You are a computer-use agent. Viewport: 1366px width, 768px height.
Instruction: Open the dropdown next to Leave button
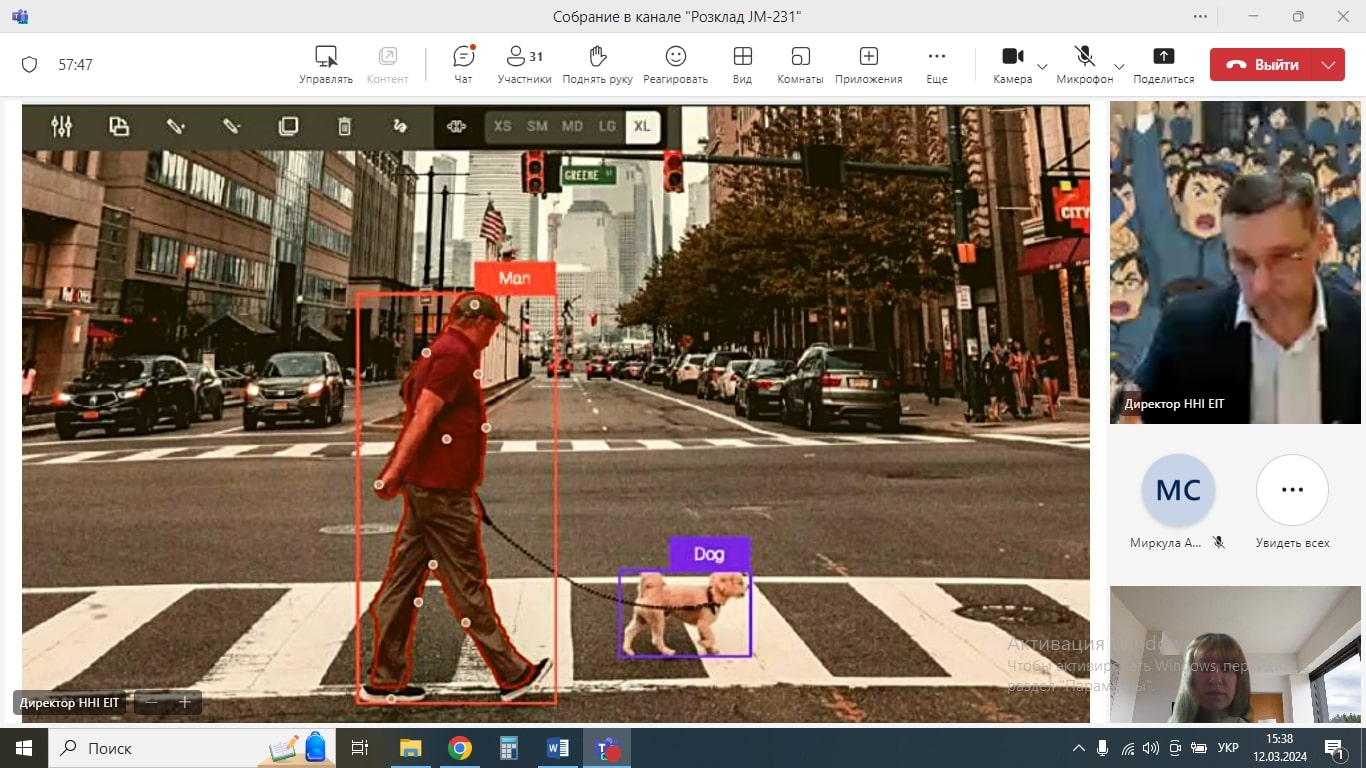tap(1328, 65)
